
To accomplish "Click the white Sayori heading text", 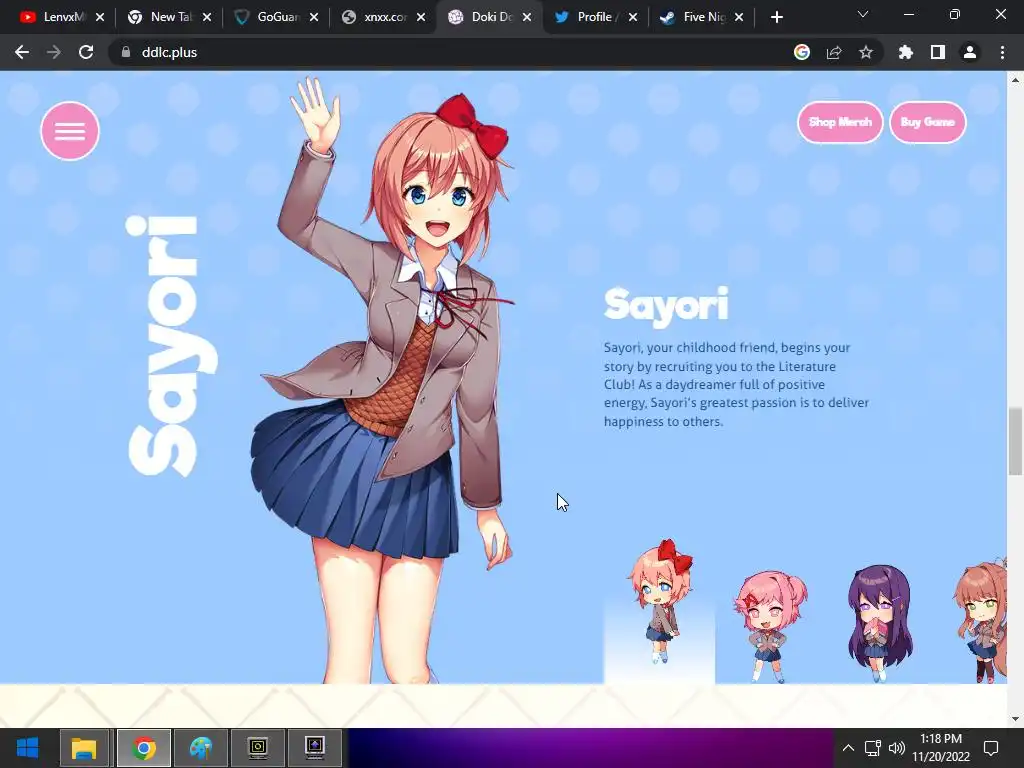I will (x=666, y=306).
